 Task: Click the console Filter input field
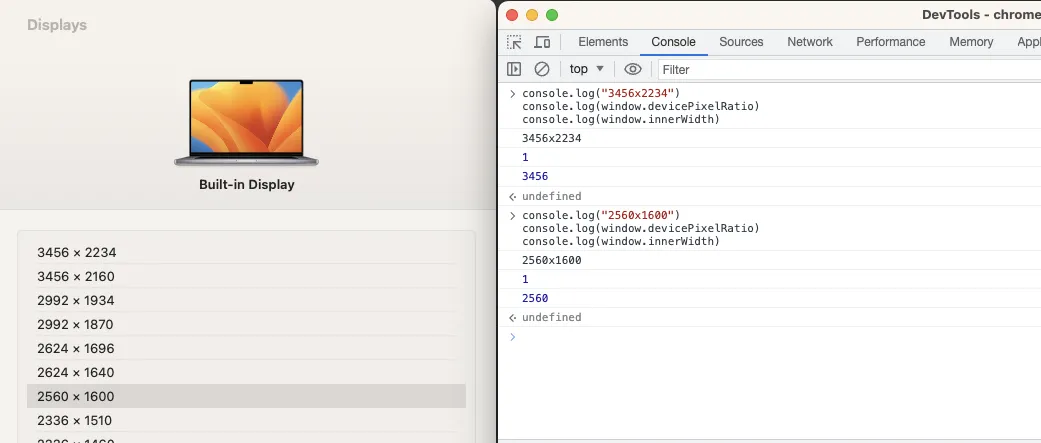point(849,69)
